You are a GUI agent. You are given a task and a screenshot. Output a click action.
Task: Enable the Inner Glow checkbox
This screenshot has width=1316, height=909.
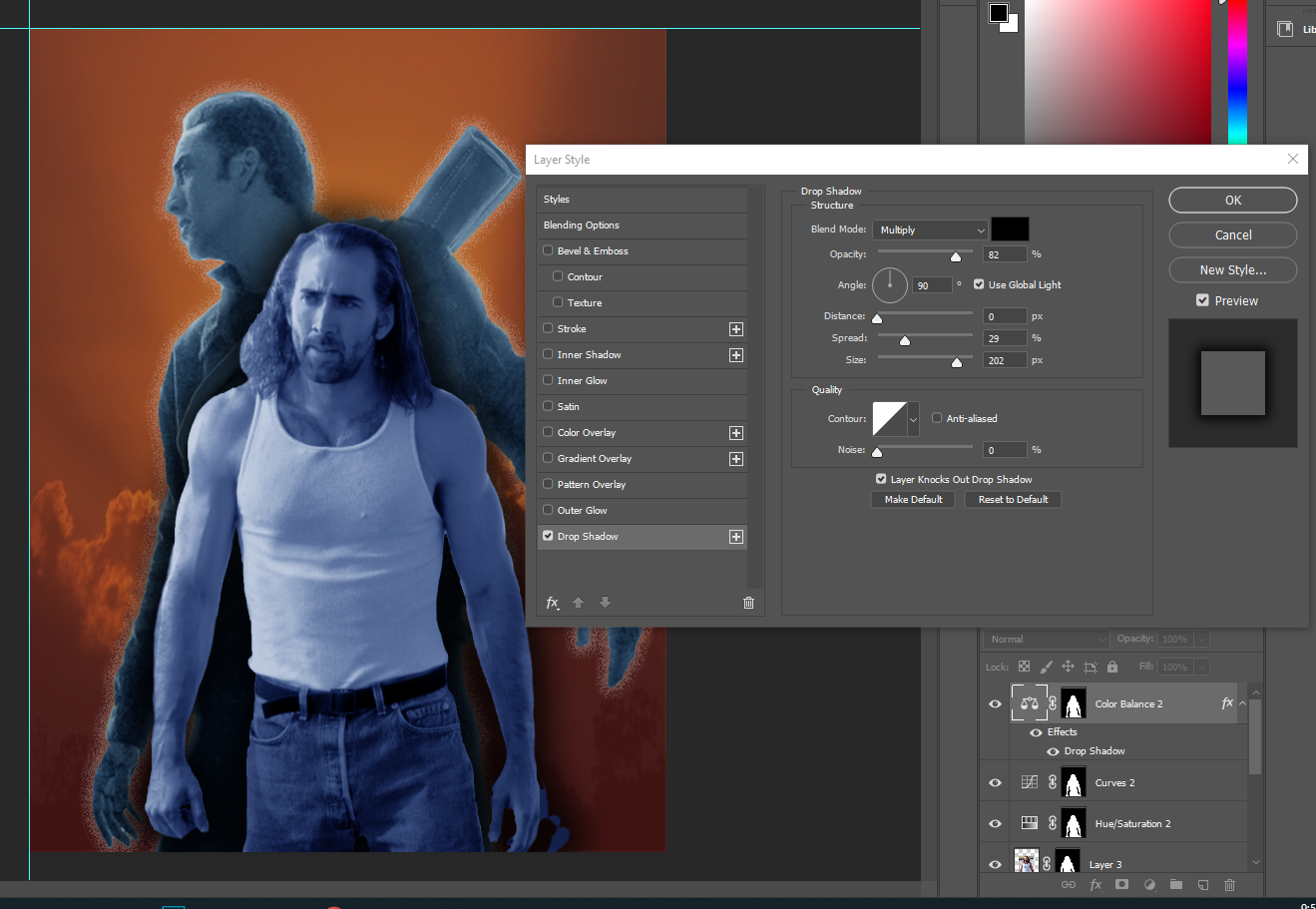point(548,380)
